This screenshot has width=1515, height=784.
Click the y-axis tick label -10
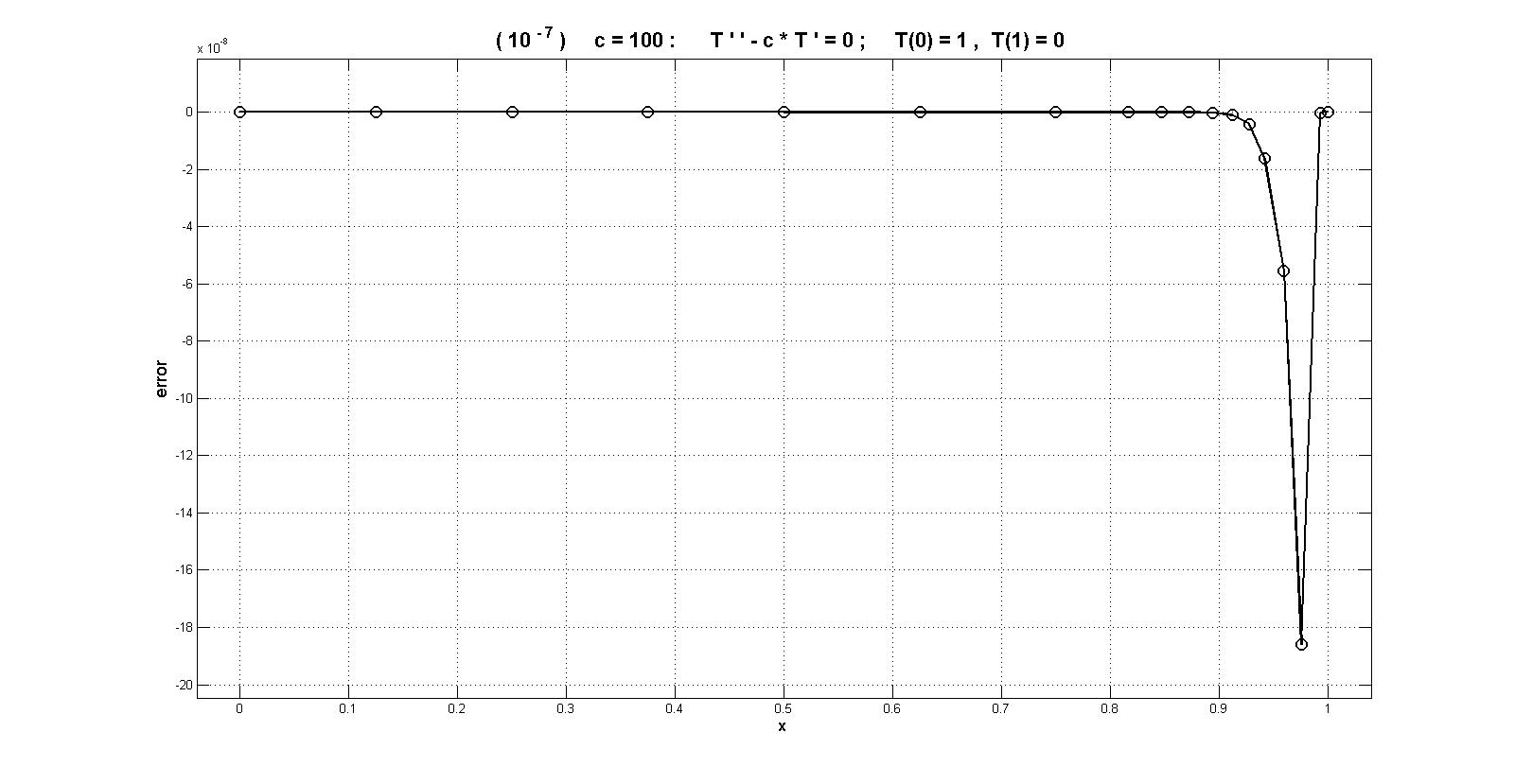tap(184, 398)
